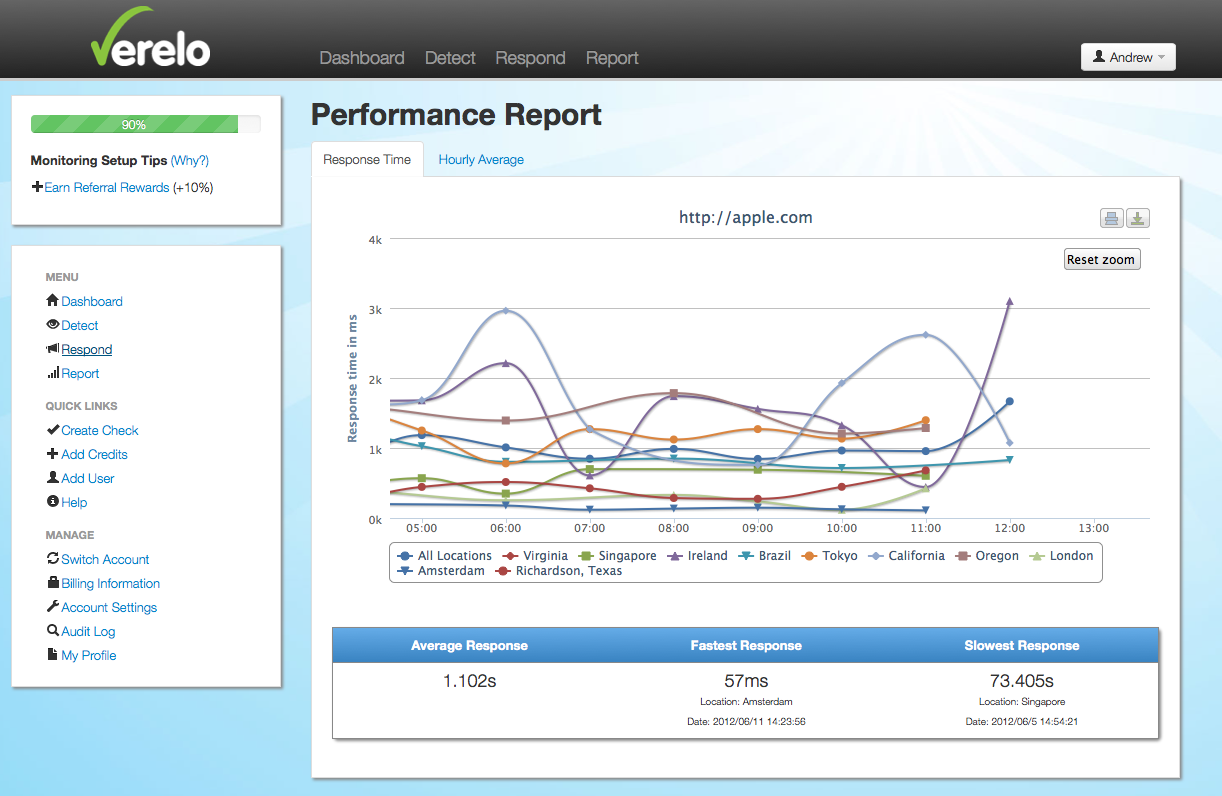Open the Add Credits quick link

pyautogui.click(x=94, y=454)
